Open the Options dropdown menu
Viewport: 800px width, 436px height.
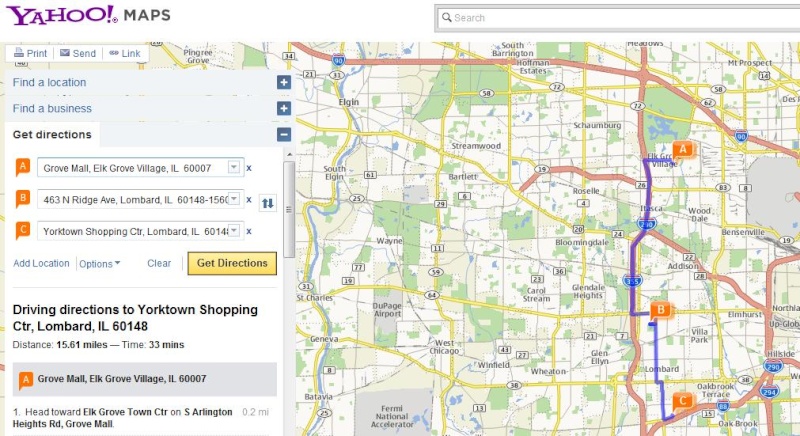click(100, 264)
